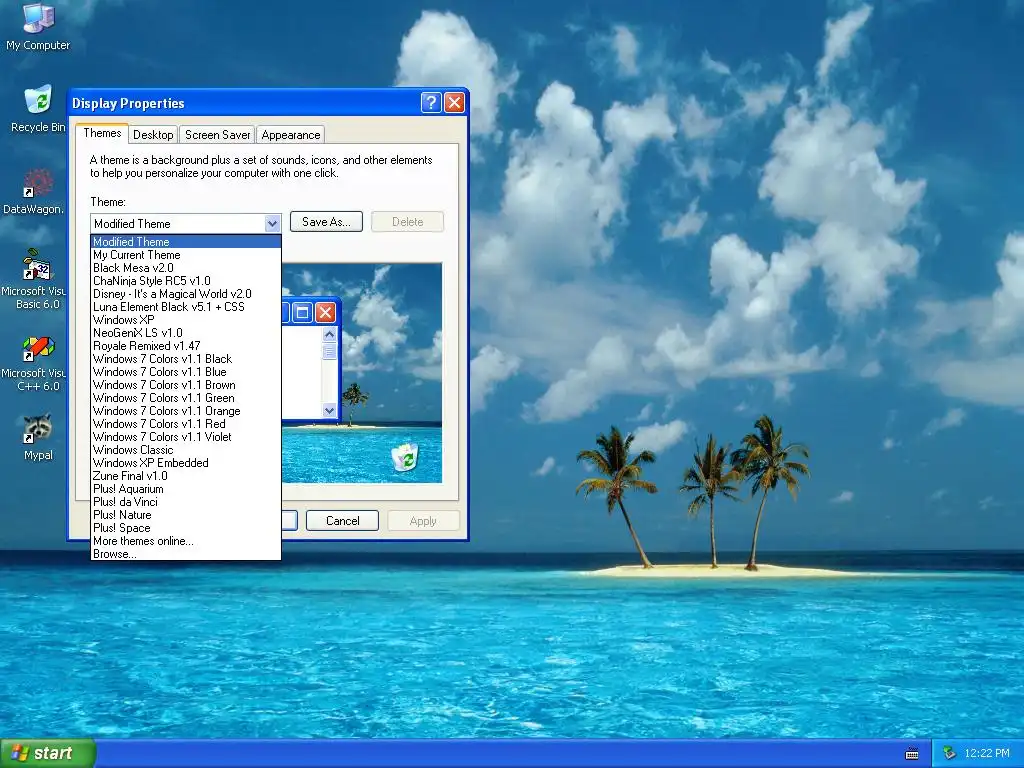
Task: Select Windows 7 Colors v1.1 Blue
Action: coord(185,372)
